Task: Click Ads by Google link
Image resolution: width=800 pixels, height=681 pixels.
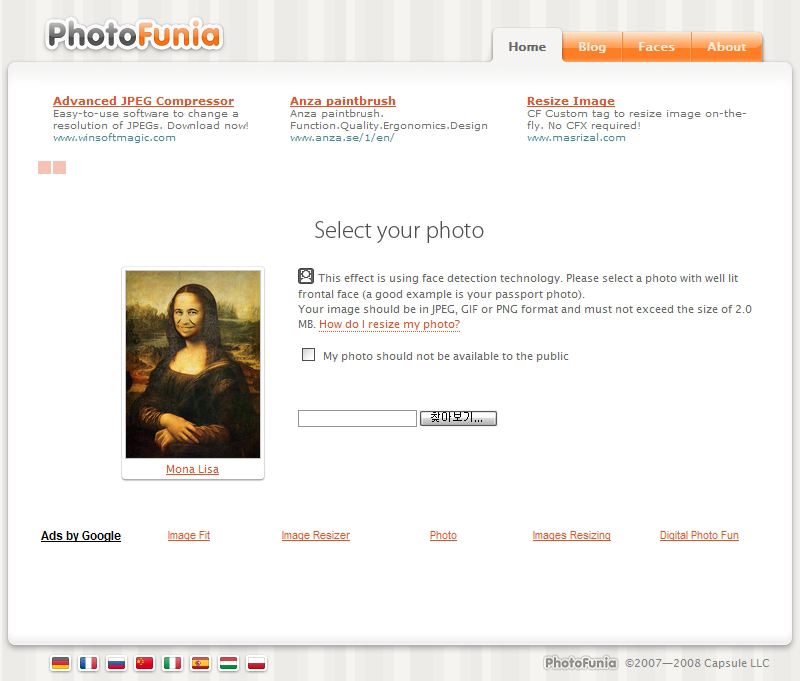Action: (x=81, y=536)
